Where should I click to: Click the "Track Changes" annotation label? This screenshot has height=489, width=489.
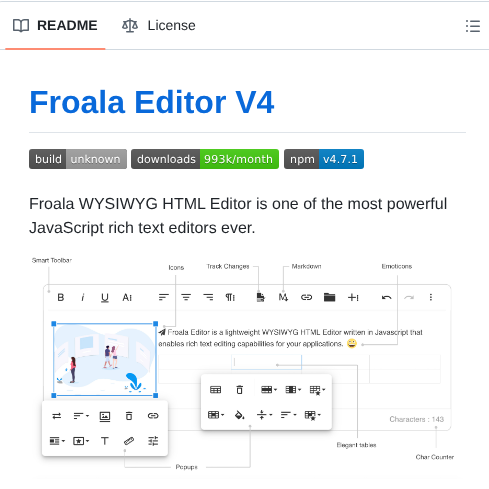point(228,266)
